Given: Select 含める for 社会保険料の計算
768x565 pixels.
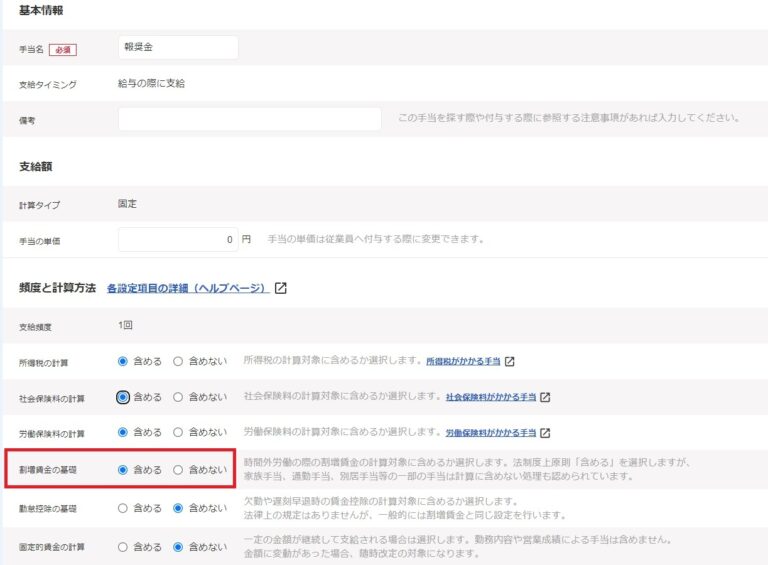Looking at the screenshot, I should point(123,397).
